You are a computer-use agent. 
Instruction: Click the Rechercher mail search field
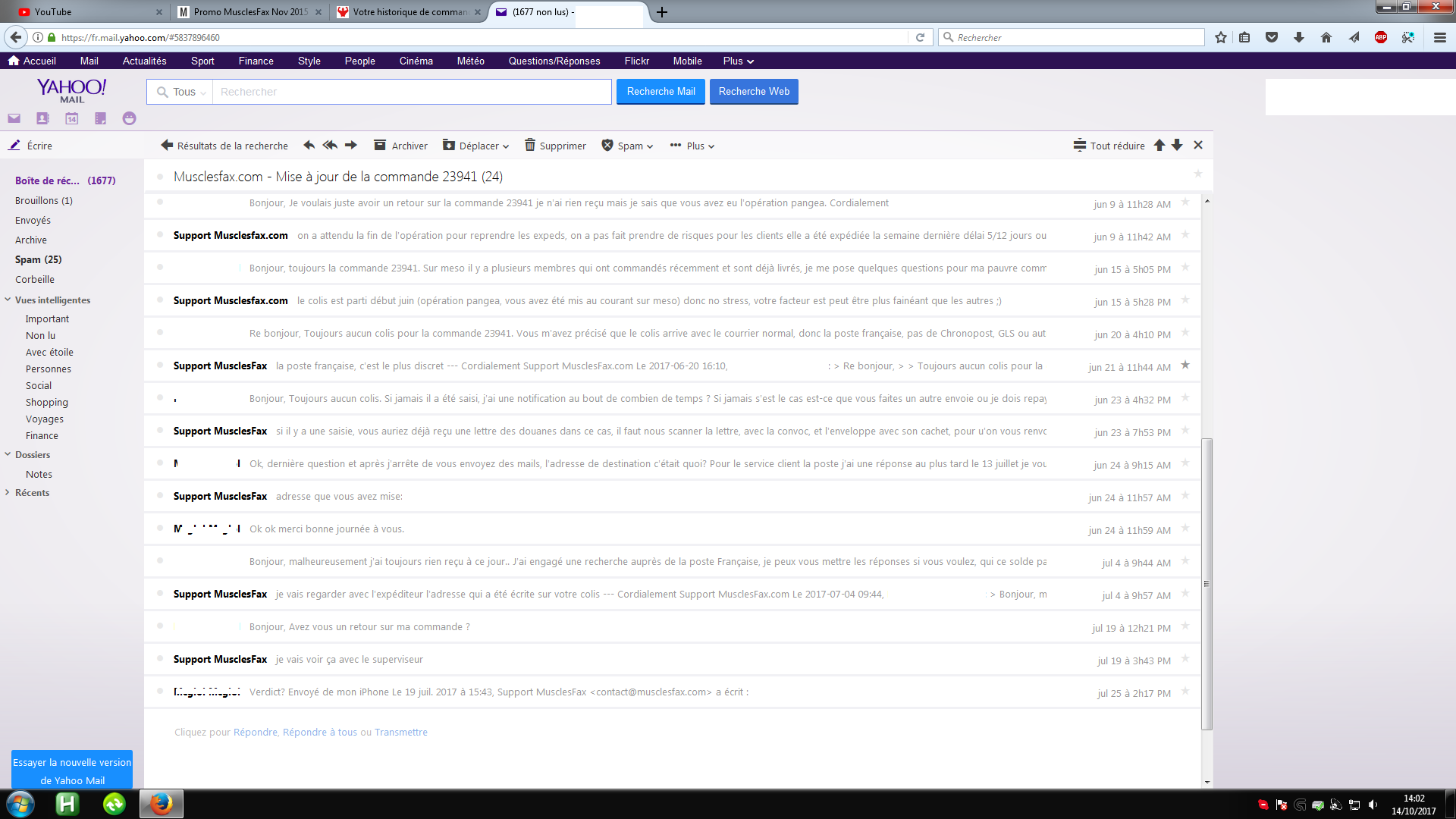click(409, 92)
